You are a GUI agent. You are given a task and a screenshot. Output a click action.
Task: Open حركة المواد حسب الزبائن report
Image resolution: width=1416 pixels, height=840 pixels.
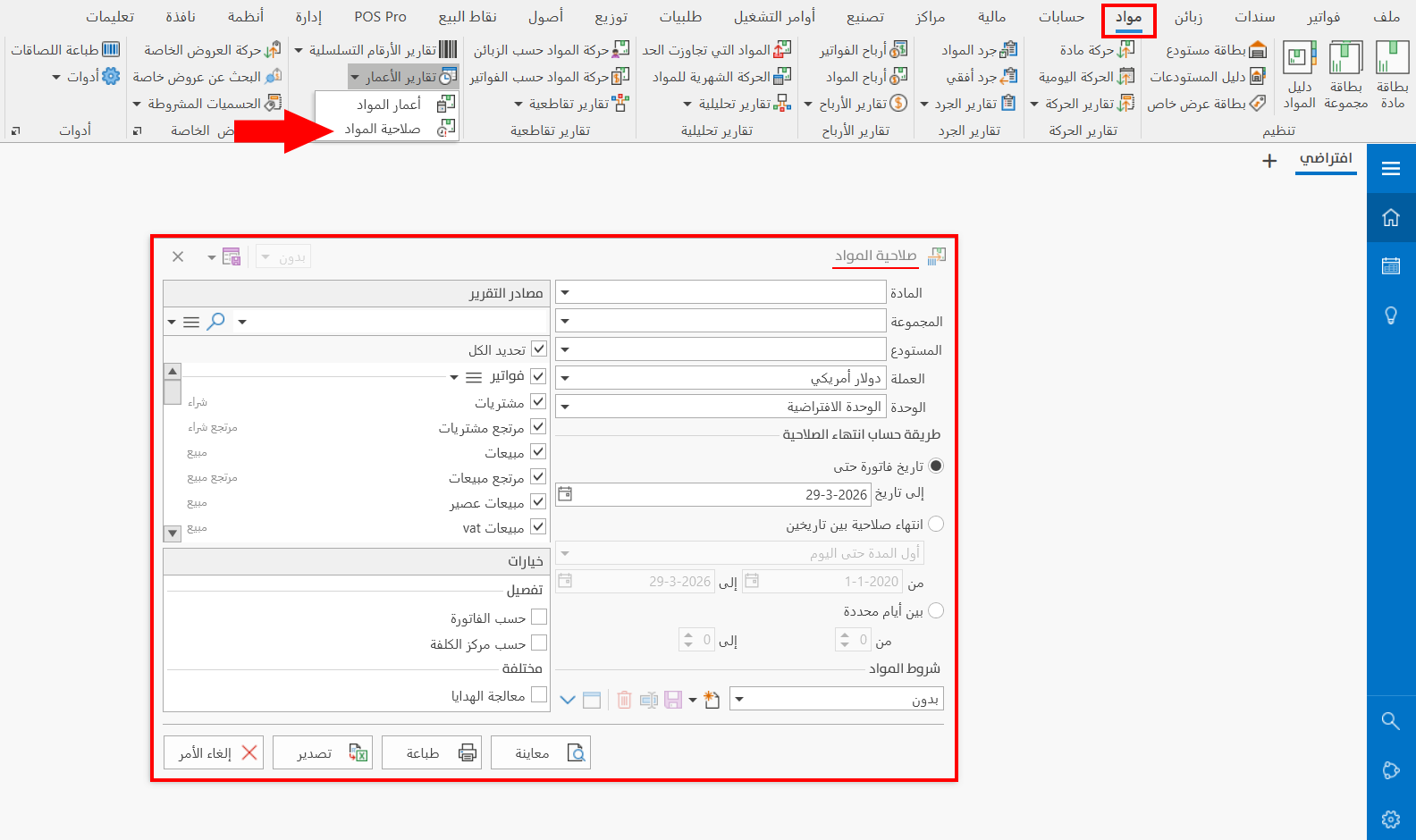click(552, 50)
